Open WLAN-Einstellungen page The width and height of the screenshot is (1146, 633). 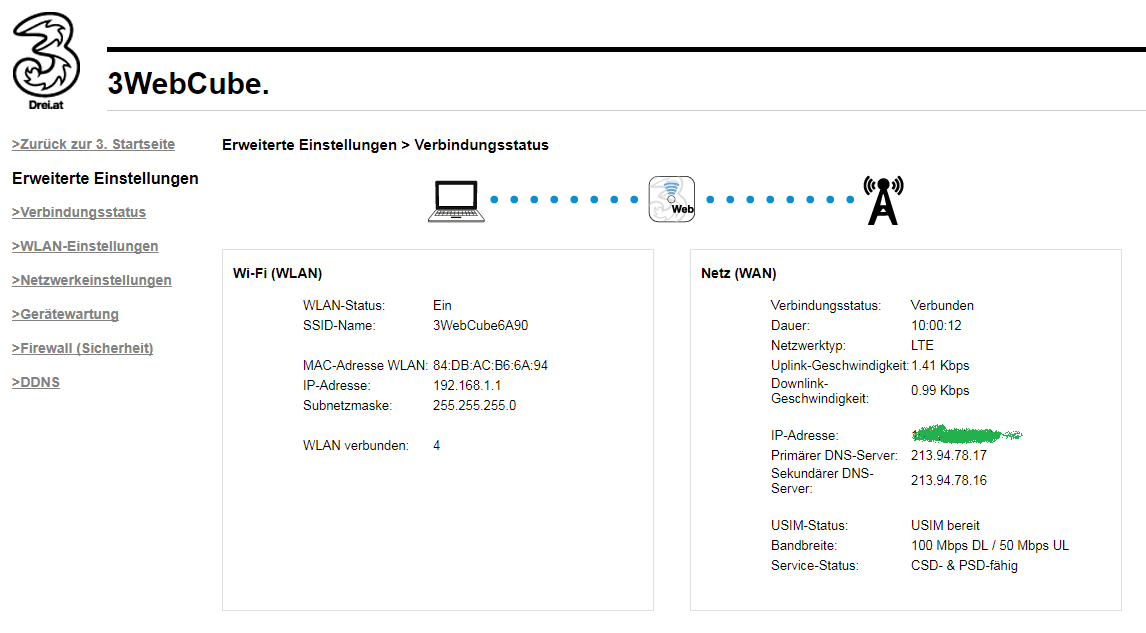(x=85, y=246)
